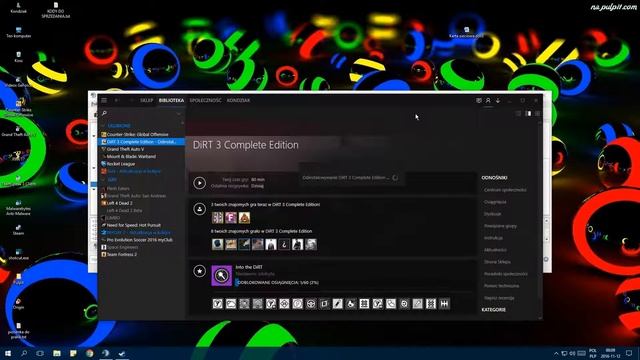The height and width of the screenshot is (360, 640).
Task: Open the downloads arrow icon in header
Action: pyautogui.click(x=498, y=100)
